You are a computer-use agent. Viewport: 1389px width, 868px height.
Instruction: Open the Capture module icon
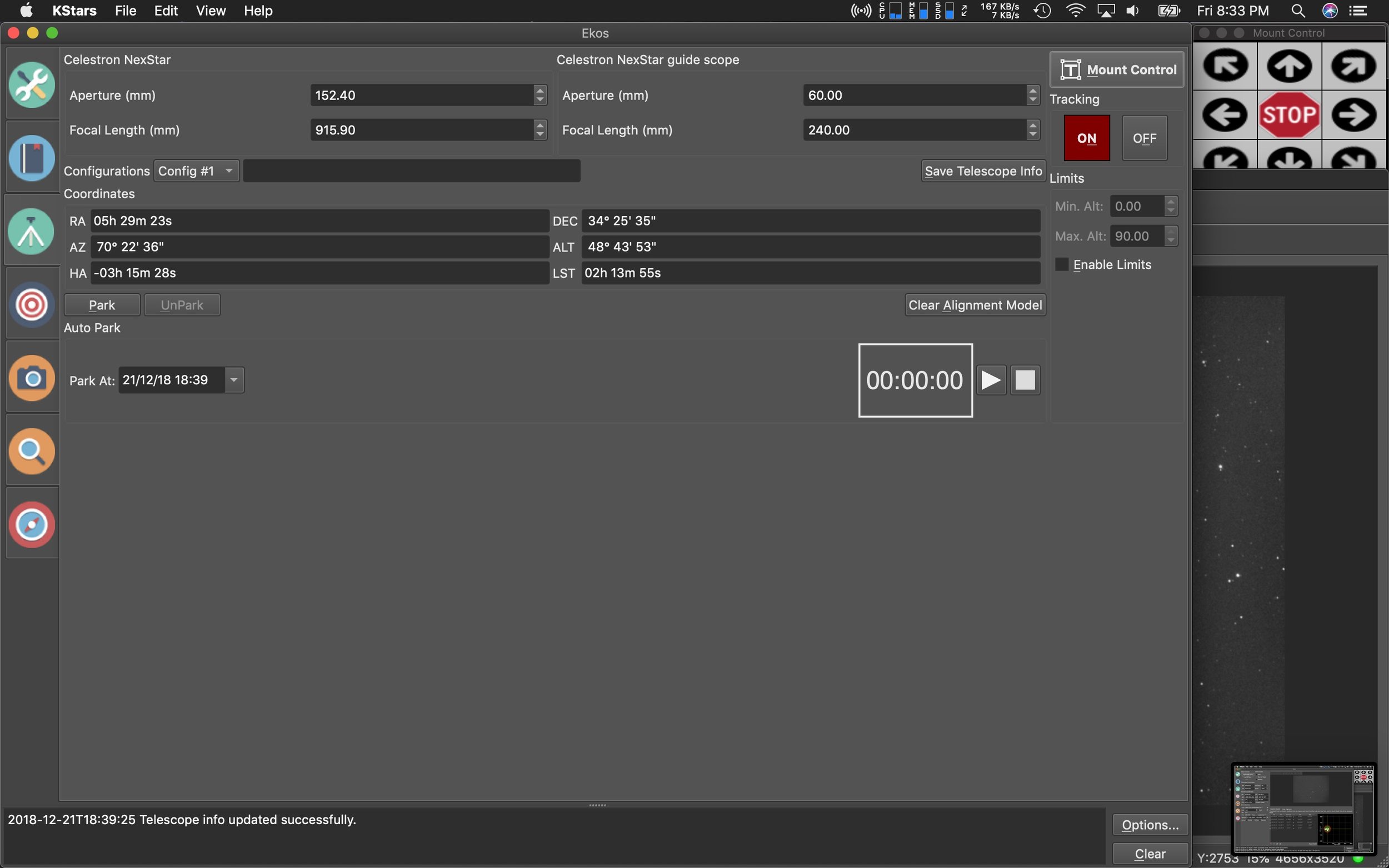click(x=31, y=377)
